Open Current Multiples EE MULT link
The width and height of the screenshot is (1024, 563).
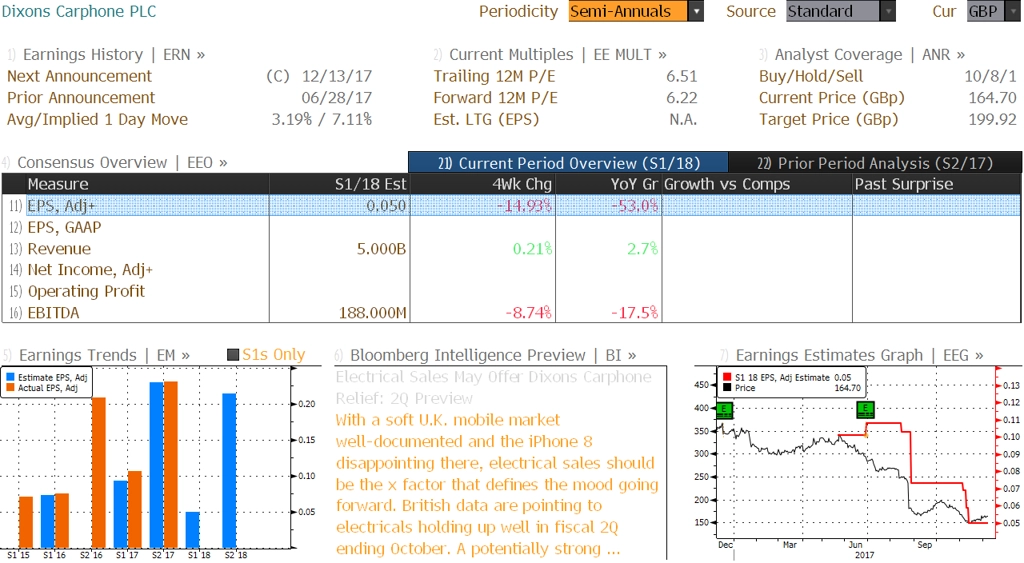pos(558,55)
